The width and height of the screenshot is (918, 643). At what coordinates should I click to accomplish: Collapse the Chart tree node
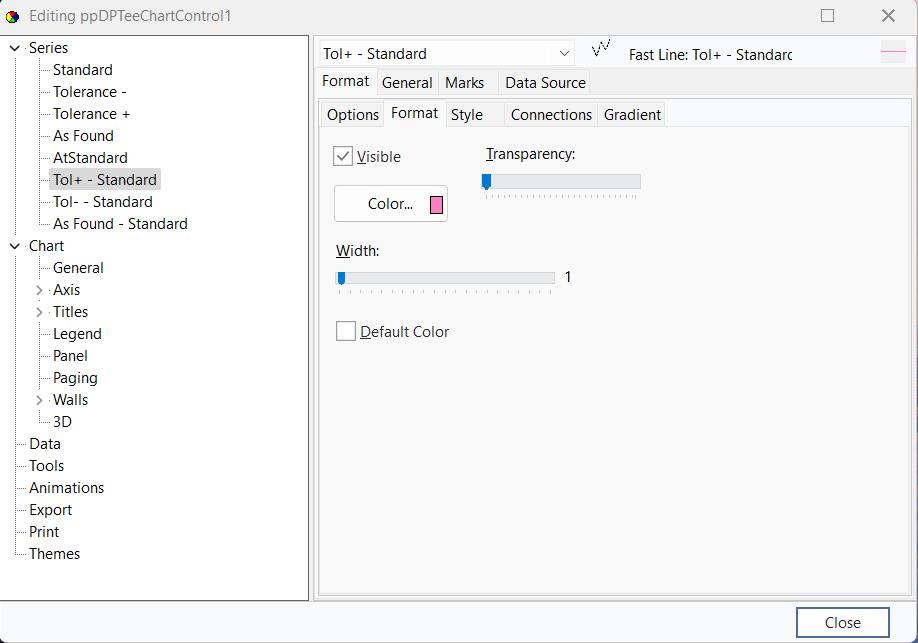[15, 246]
